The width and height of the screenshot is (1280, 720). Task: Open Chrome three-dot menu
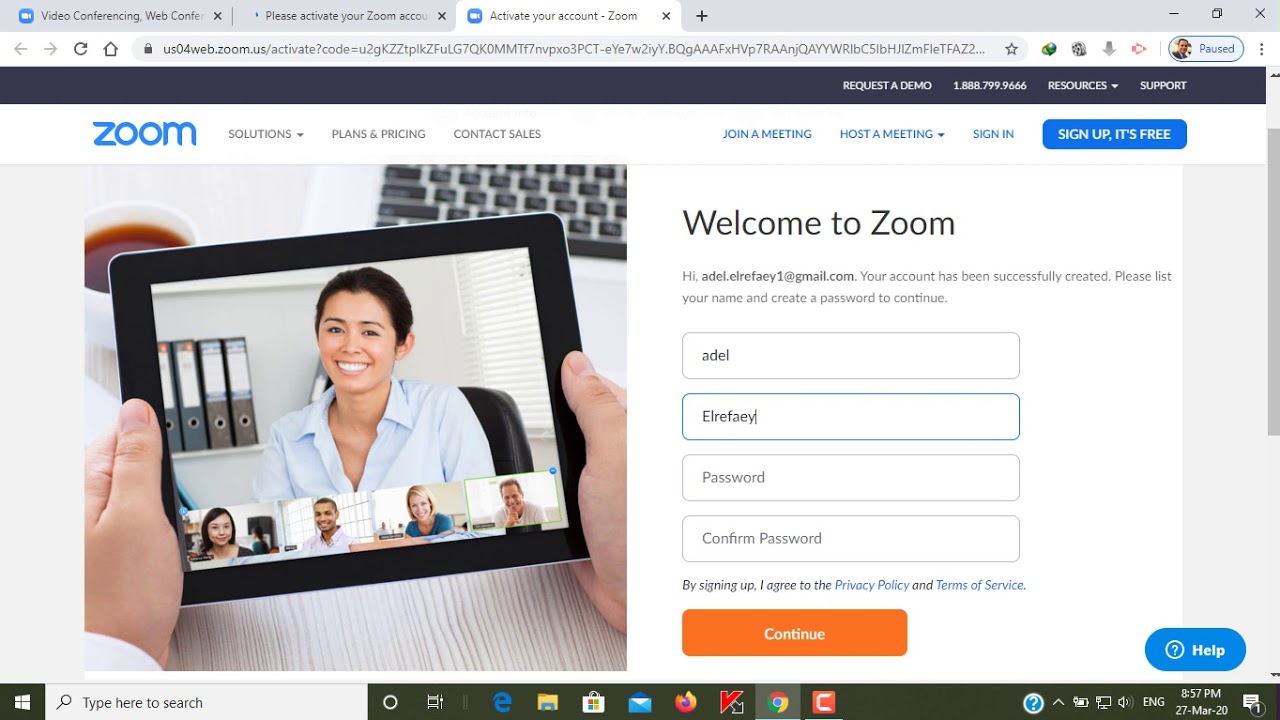pos(1261,48)
